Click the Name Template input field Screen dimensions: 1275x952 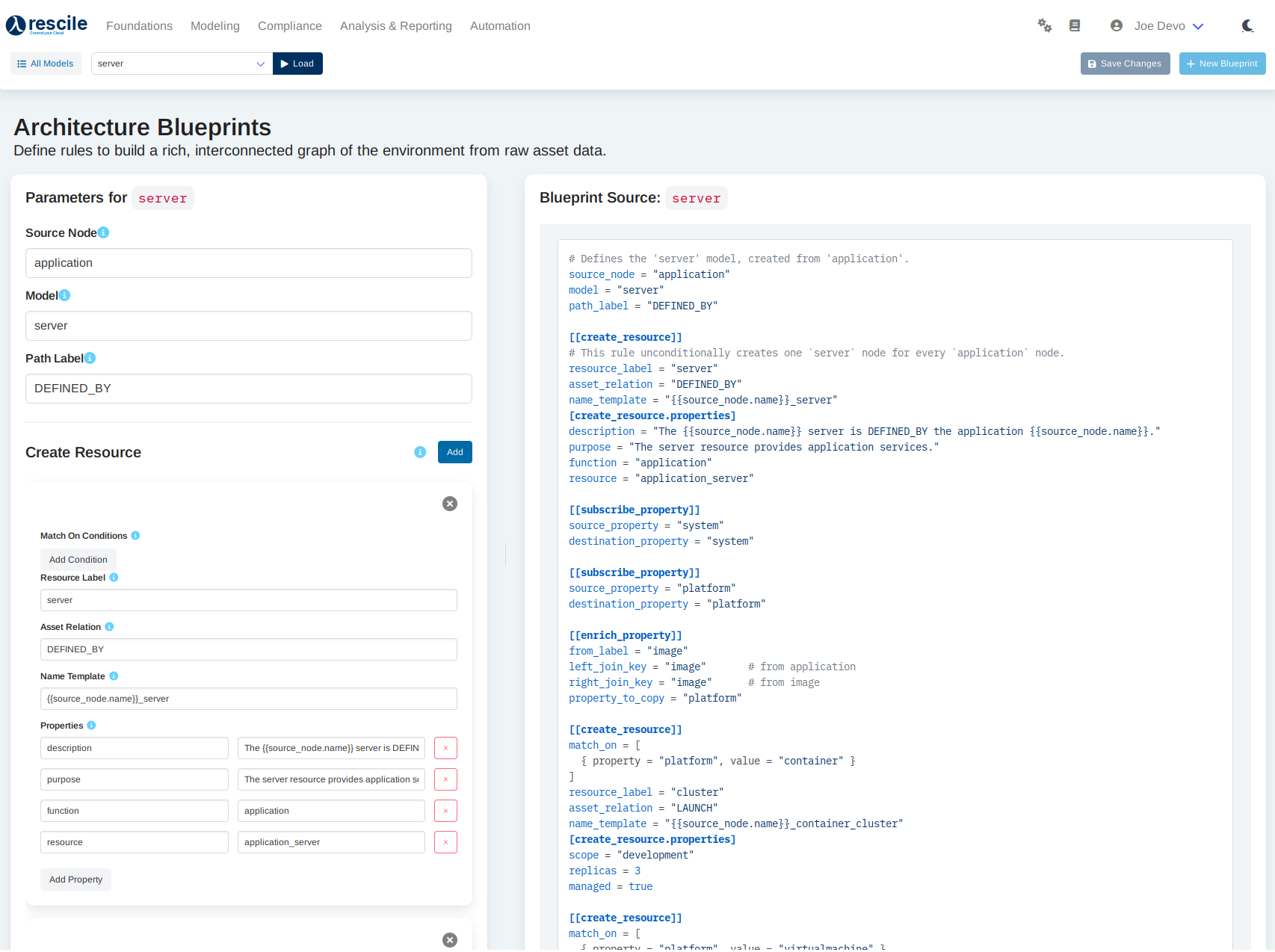click(249, 699)
